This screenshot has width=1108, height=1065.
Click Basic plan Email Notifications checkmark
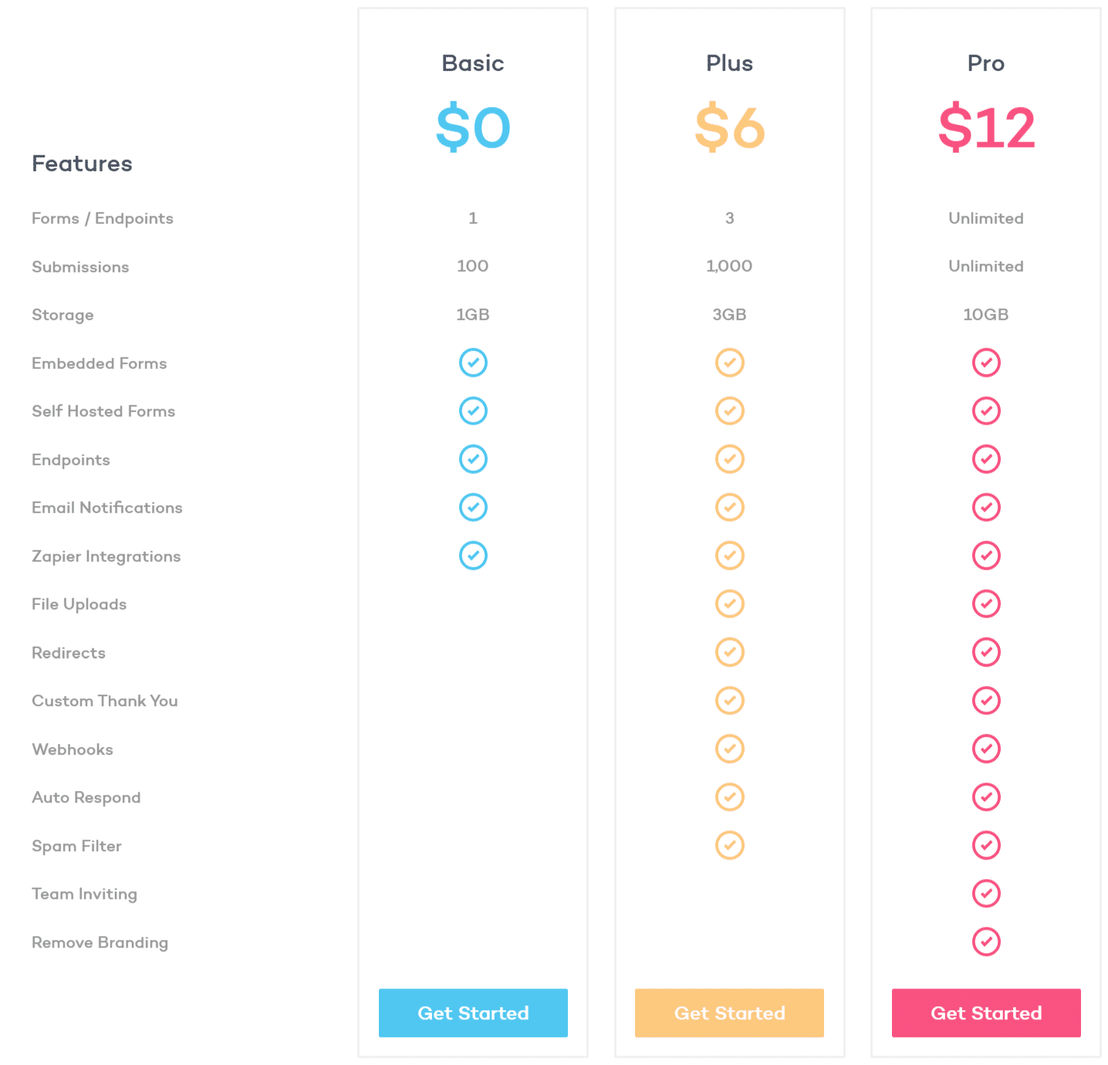pyautogui.click(x=473, y=507)
